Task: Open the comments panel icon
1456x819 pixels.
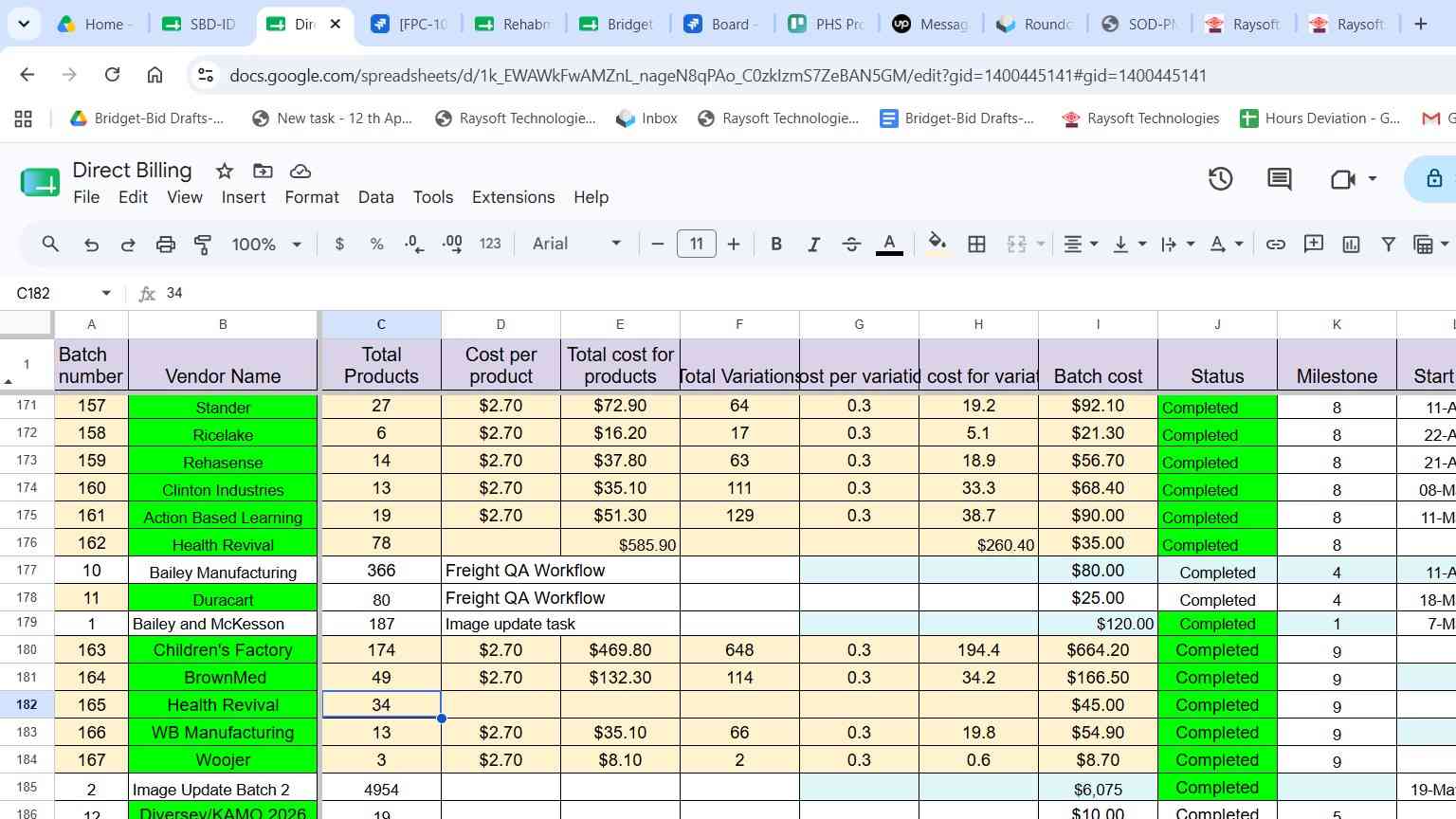Action: pyautogui.click(x=1280, y=178)
